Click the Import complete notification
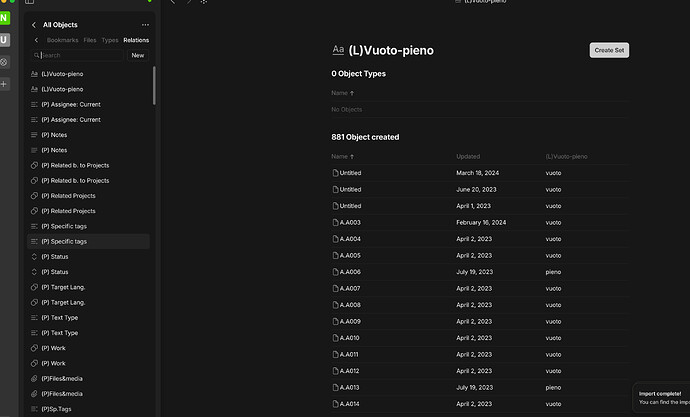The height and width of the screenshot is (417, 690). (x=661, y=398)
